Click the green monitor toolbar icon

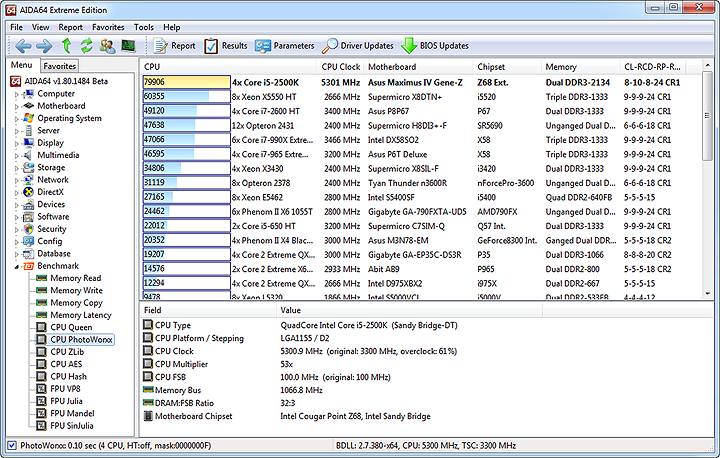(x=128, y=46)
